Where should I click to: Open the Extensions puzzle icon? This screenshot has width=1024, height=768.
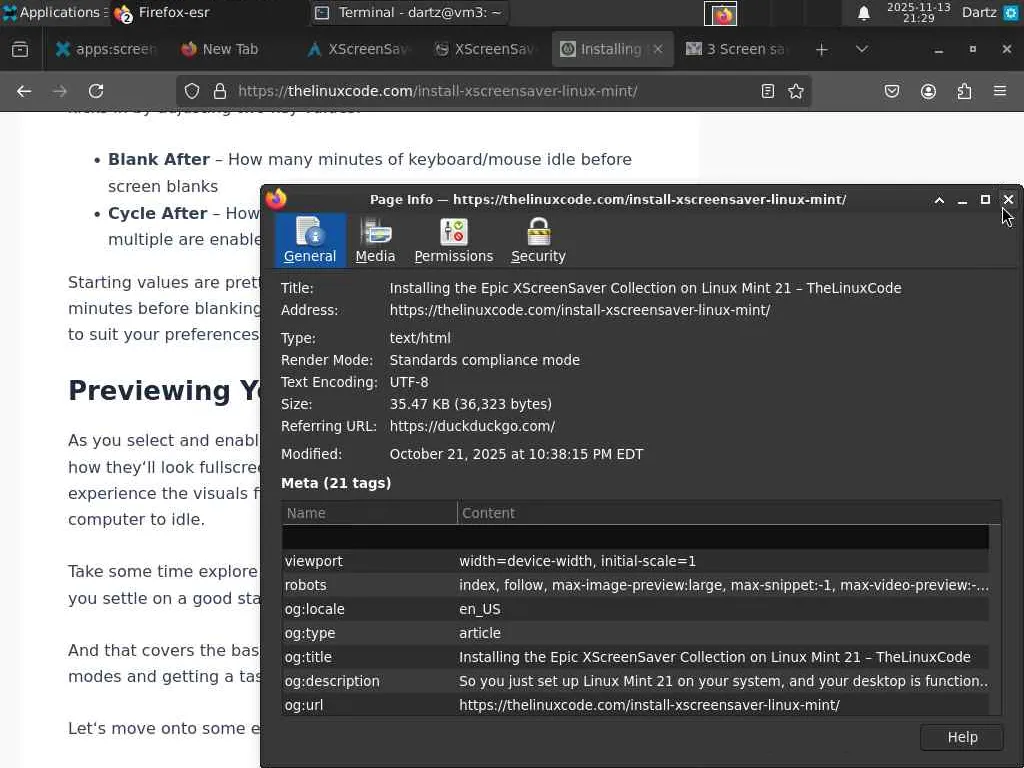tap(964, 91)
